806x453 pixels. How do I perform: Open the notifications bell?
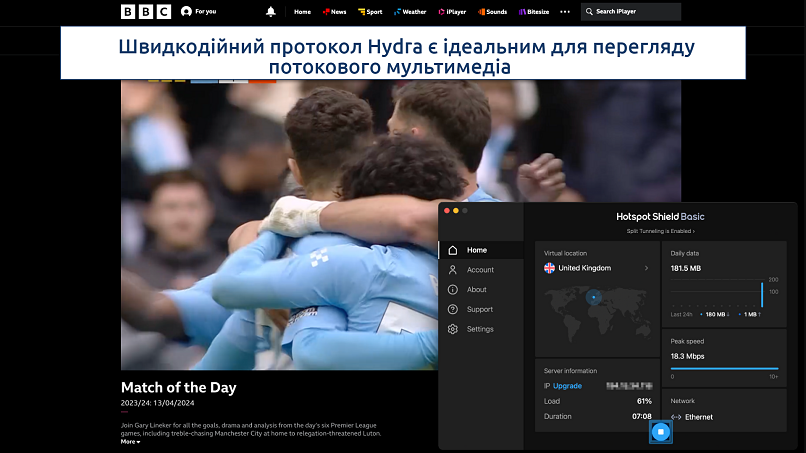270,12
